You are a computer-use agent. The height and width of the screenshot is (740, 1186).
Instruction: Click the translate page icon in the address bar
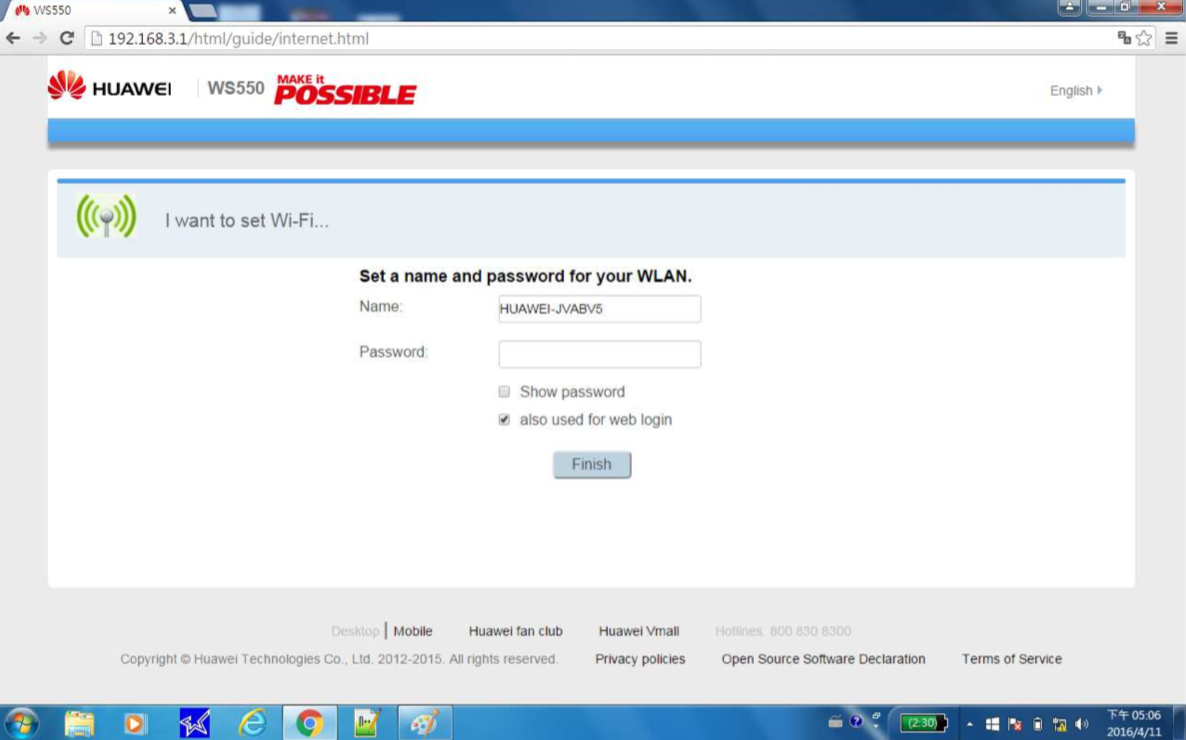(x=1124, y=38)
